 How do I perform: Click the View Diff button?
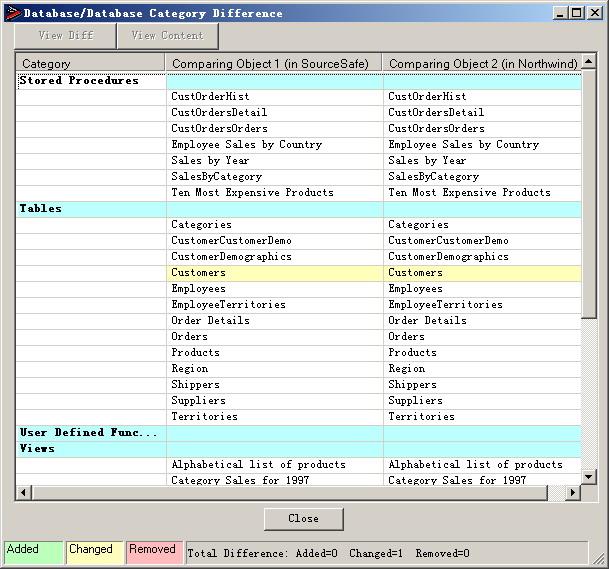pyautogui.click(x=65, y=36)
